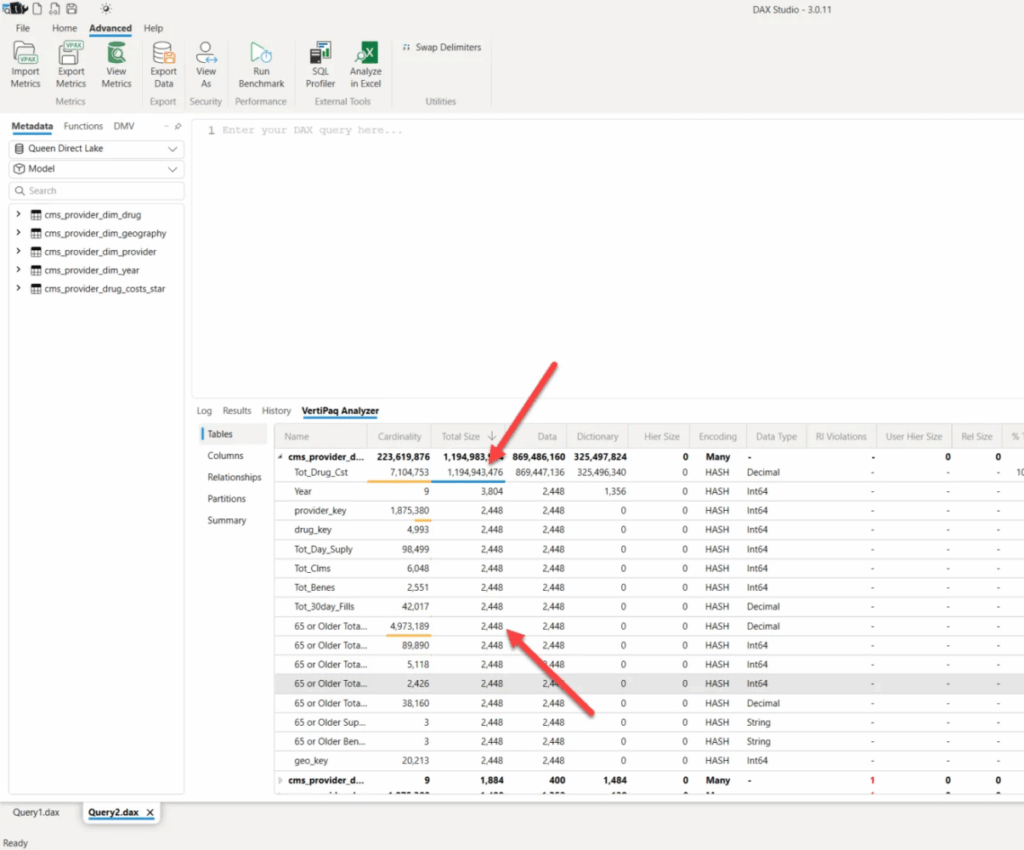Sort by the Total Size column header
Screen dimensions: 1024x850
(x=461, y=437)
